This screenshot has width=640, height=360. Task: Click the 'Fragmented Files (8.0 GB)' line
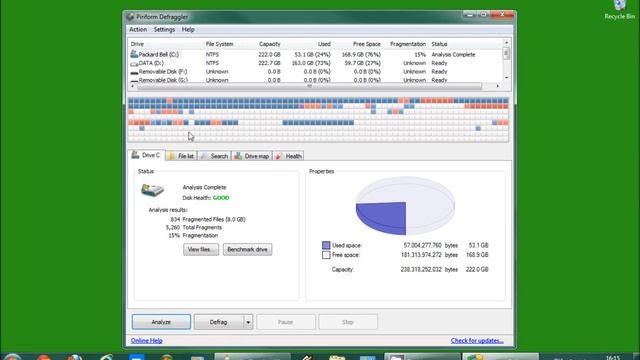click(x=213, y=219)
